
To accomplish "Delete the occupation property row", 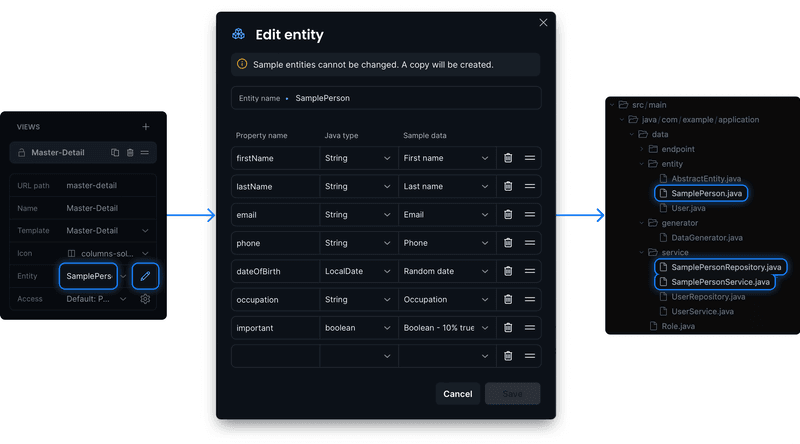I will pyautogui.click(x=508, y=300).
